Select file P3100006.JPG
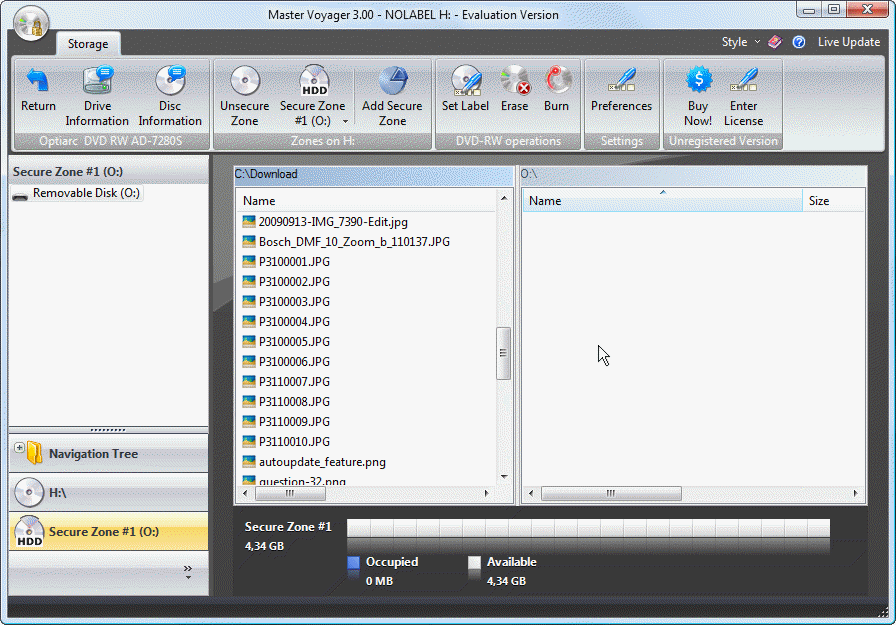This screenshot has width=896, height=625. (x=294, y=362)
